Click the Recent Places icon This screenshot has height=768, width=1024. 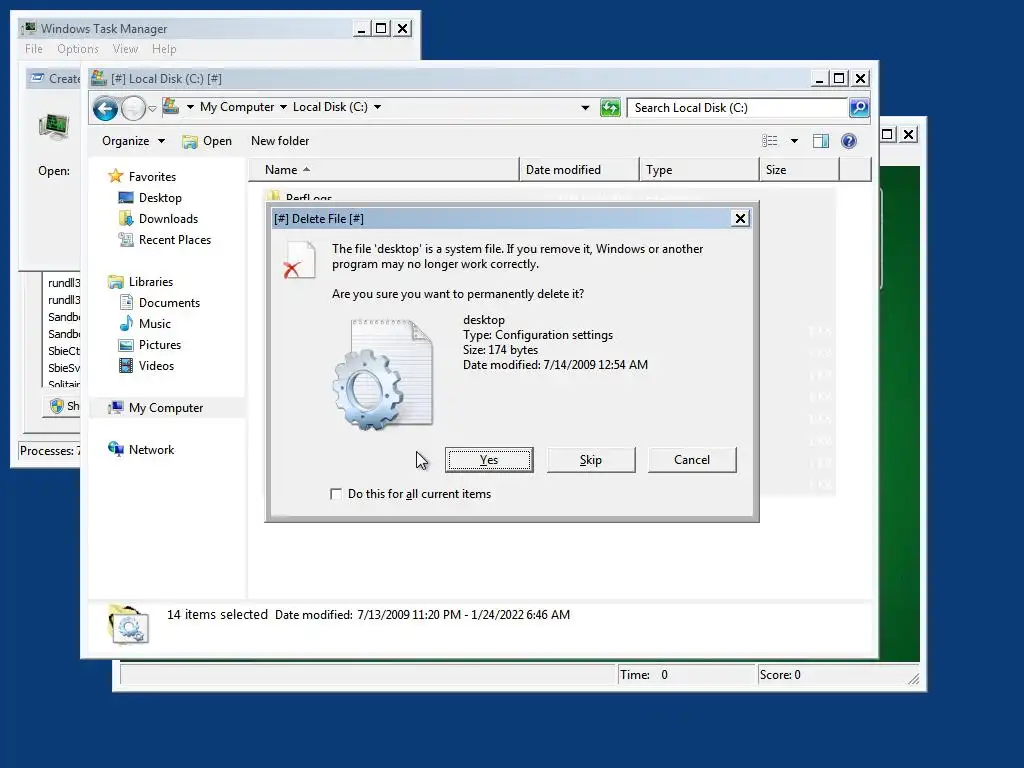pos(126,240)
